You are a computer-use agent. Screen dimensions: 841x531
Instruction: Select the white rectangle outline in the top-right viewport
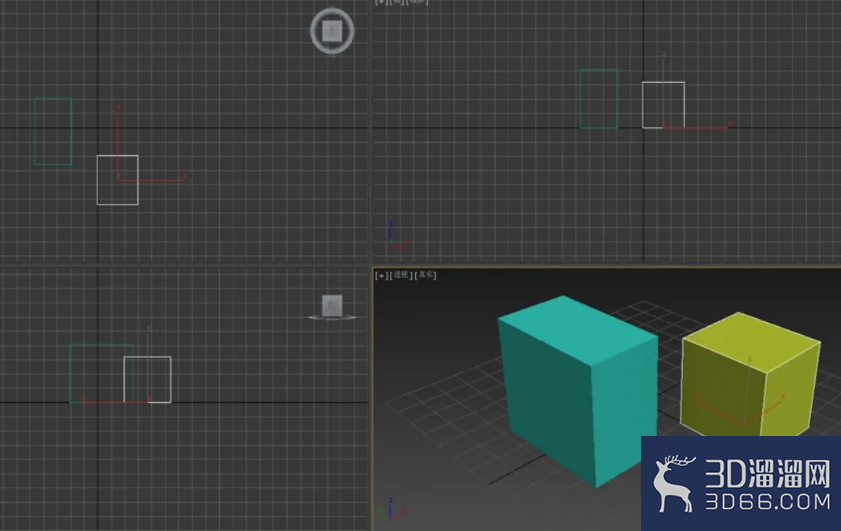pos(663,105)
